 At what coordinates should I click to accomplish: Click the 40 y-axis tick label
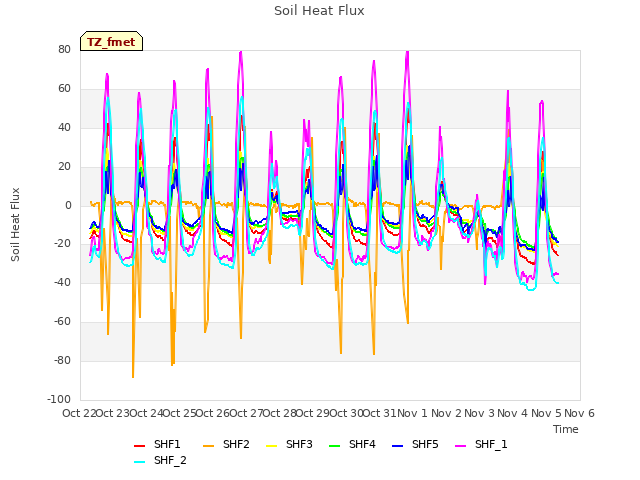click(64, 128)
